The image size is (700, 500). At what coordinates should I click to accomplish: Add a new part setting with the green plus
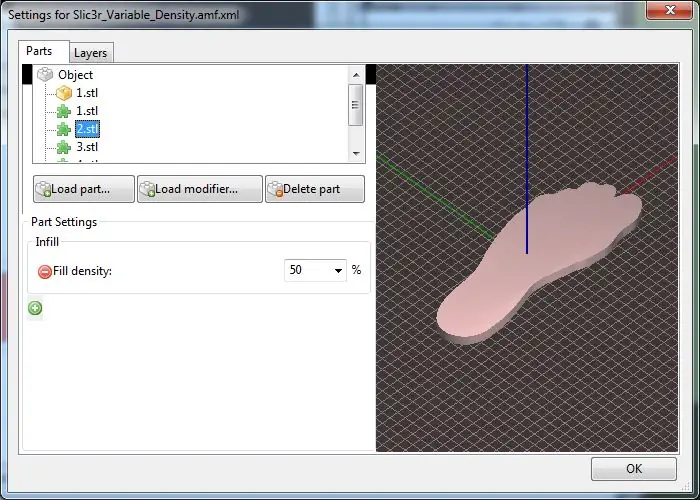[35, 308]
